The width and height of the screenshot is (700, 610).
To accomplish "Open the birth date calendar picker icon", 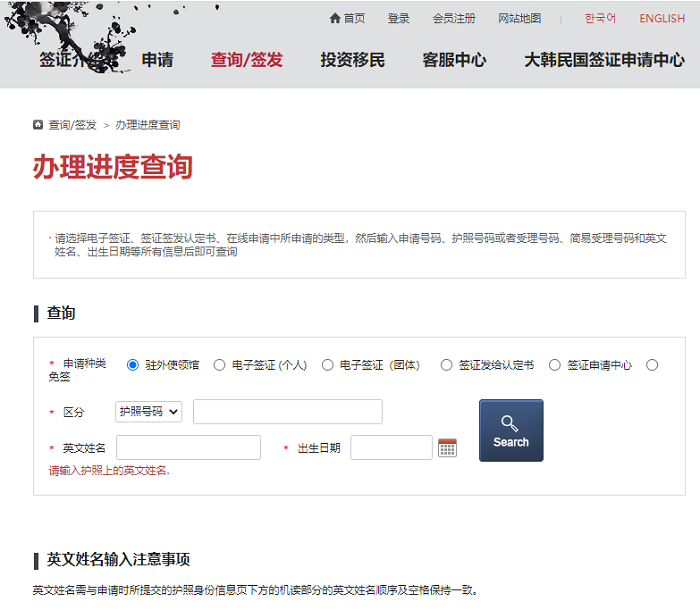I will 447,448.
